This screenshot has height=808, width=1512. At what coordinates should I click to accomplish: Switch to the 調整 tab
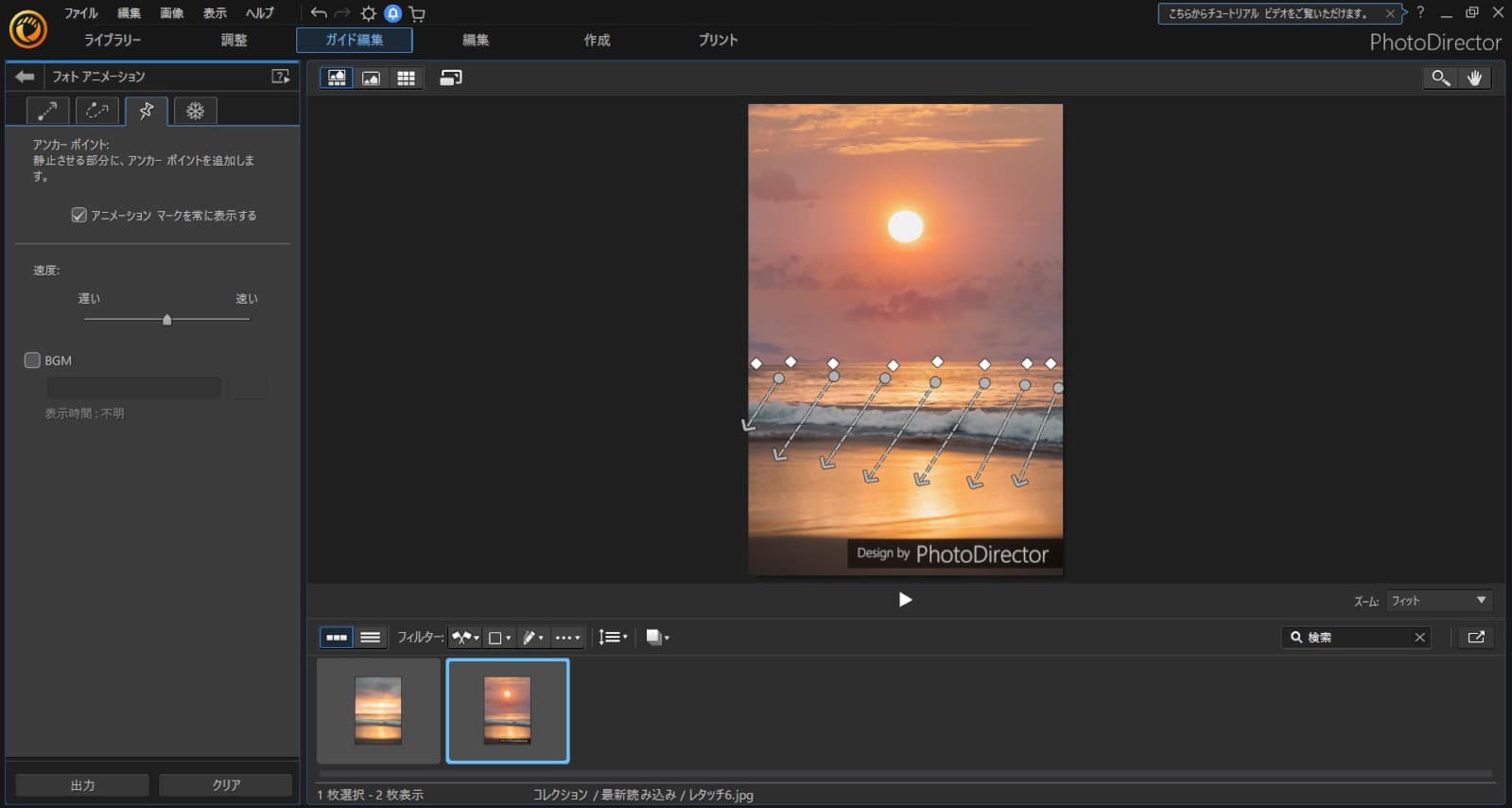pyautogui.click(x=234, y=40)
